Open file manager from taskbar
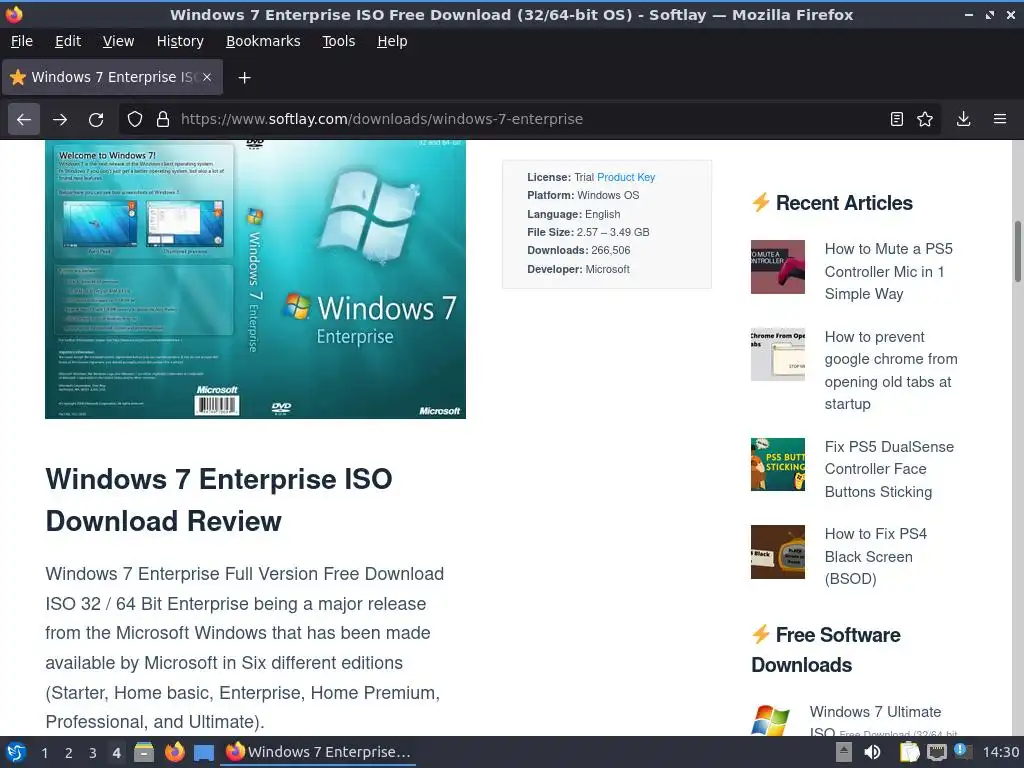Screen dimensions: 1024x768 click(x=144, y=752)
